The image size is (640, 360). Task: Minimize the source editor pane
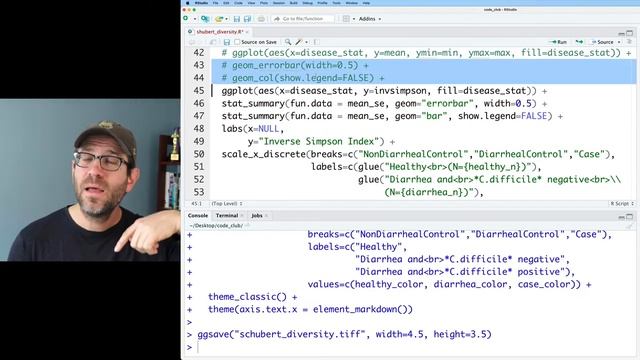tap(622, 33)
